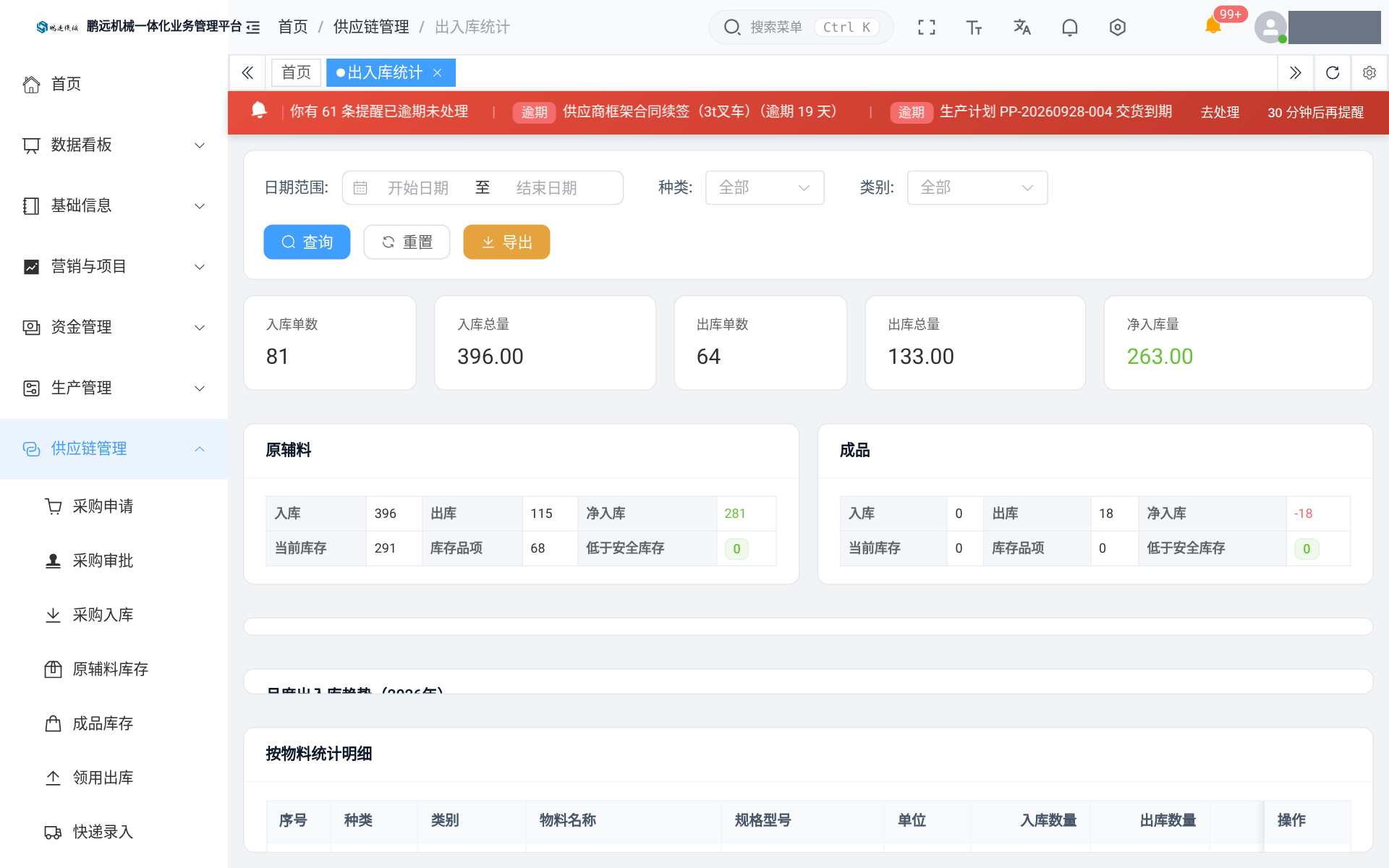
Task: Click the 出库单数 64 card
Action: click(760, 343)
